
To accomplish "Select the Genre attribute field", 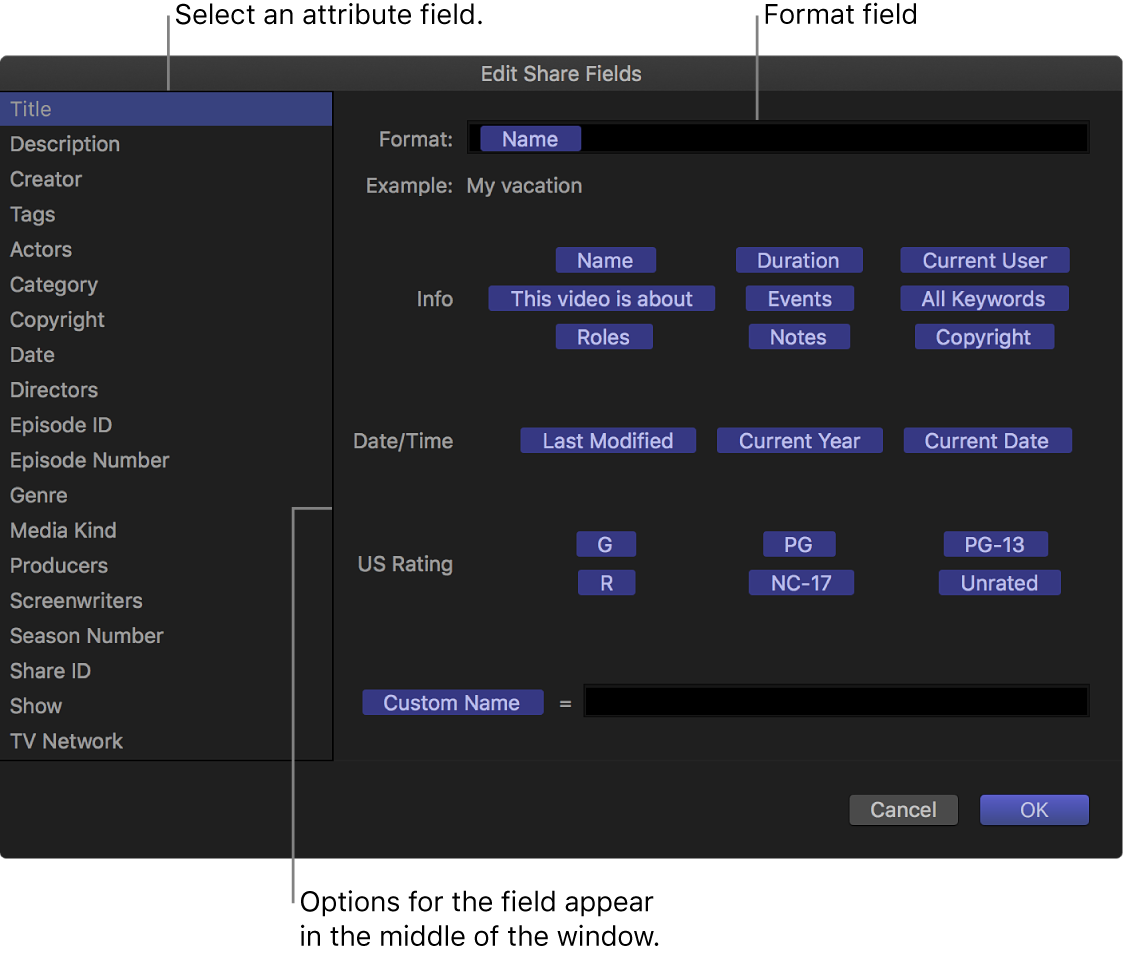I will pyautogui.click(x=38, y=495).
